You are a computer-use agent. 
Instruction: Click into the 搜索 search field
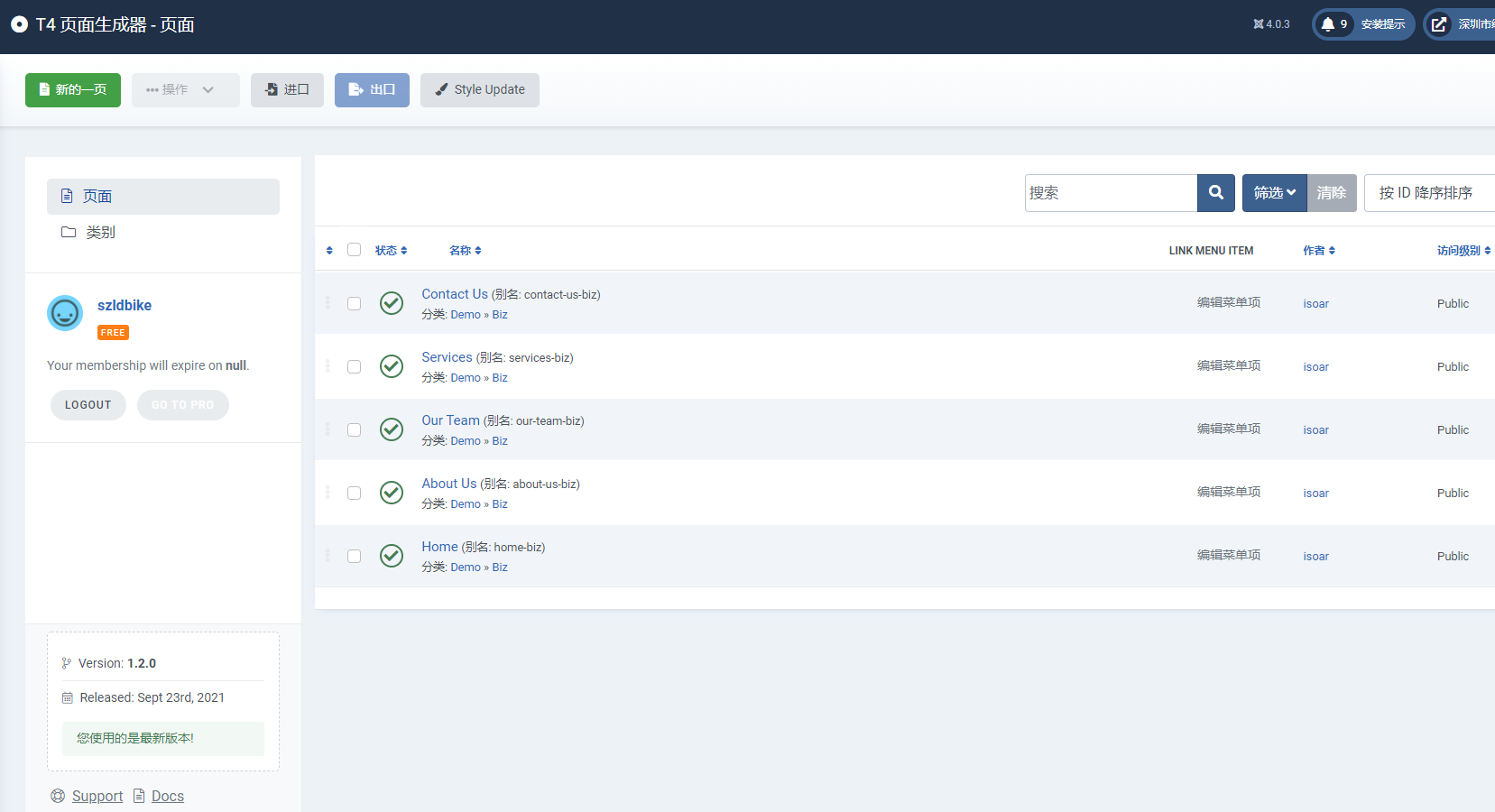pyautogui.click(x=1110, y=193)
